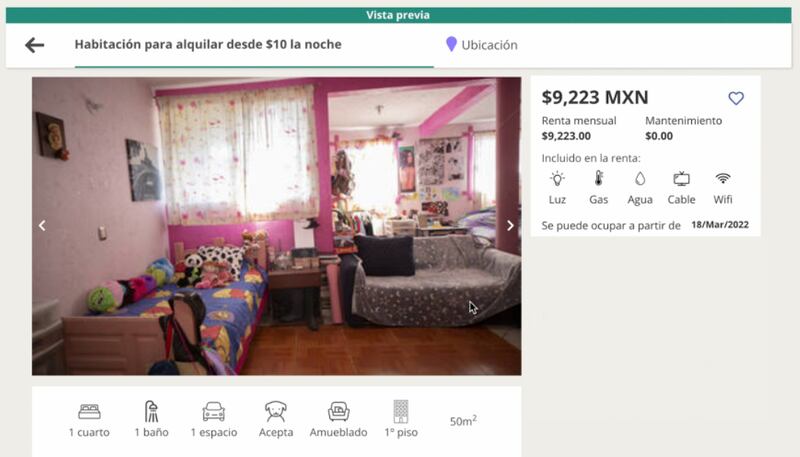Click the Agua water drop icon
800x457 pixels.
coord(640,179)
